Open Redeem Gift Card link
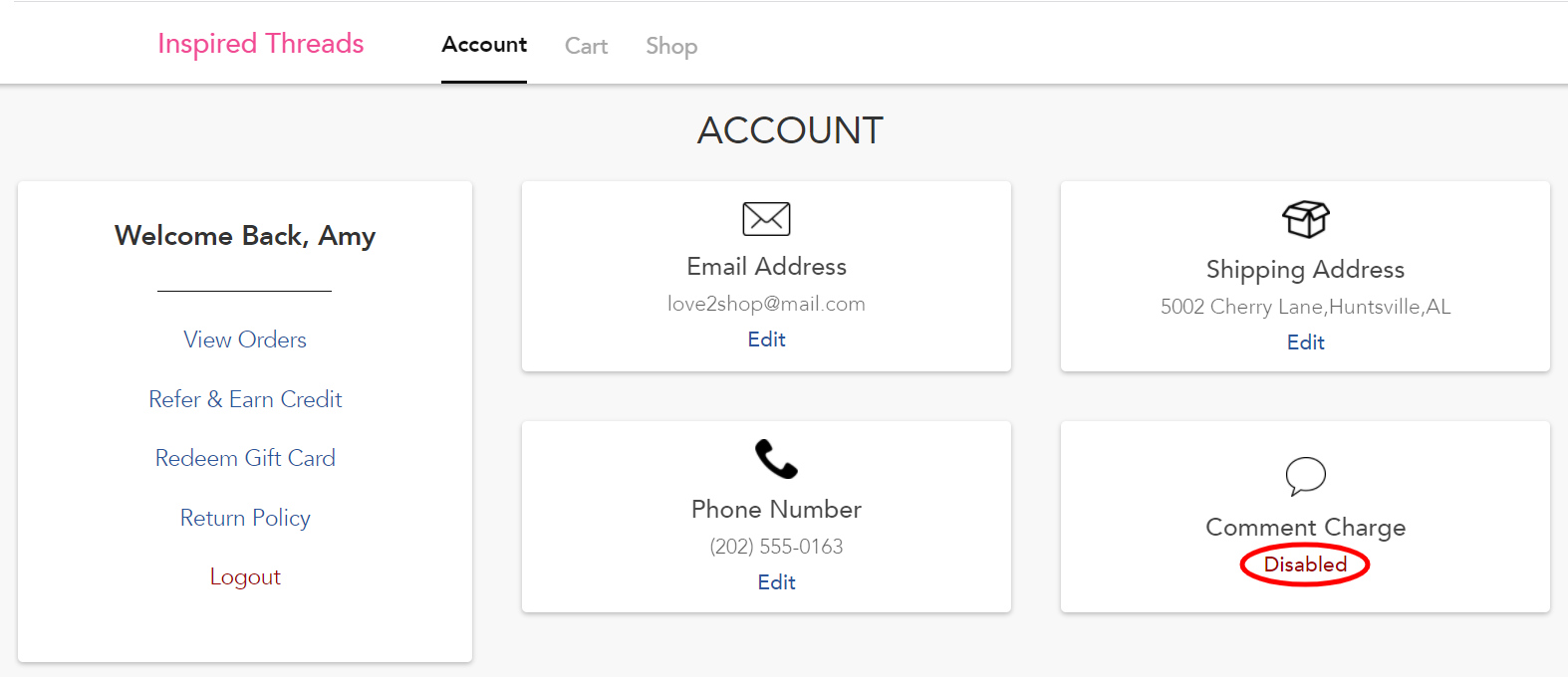1568x677 pixels. (245, 458)
